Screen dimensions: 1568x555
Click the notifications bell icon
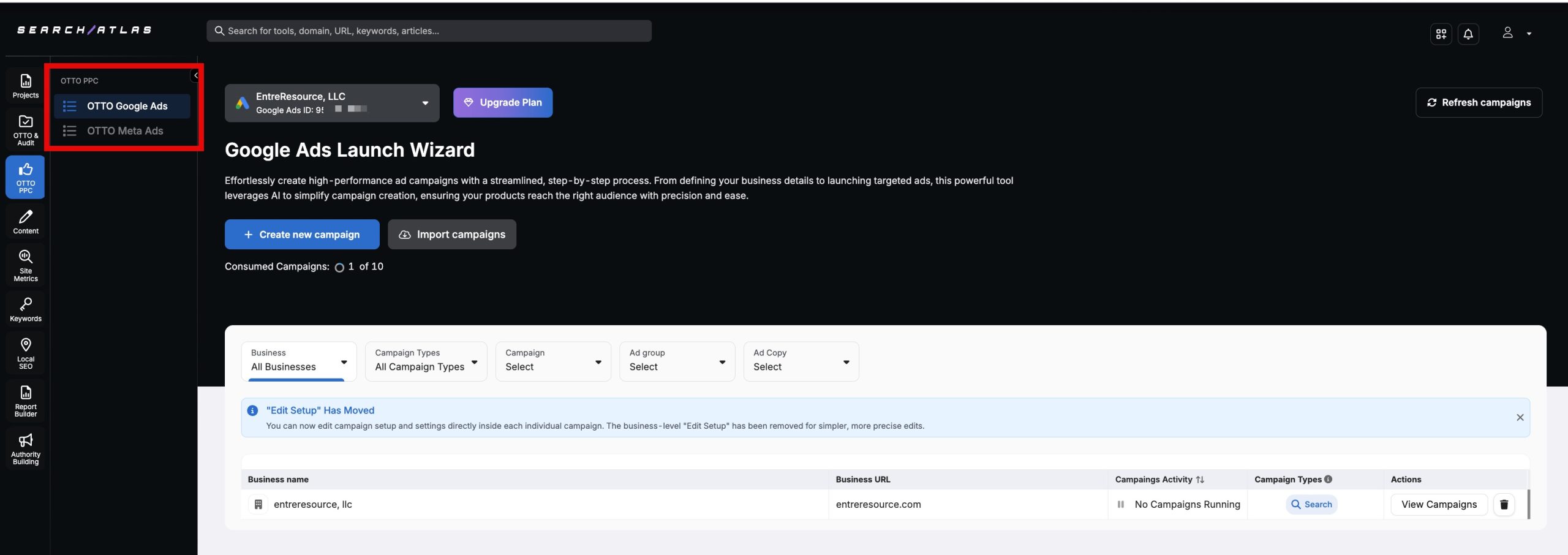[1468, 34]
